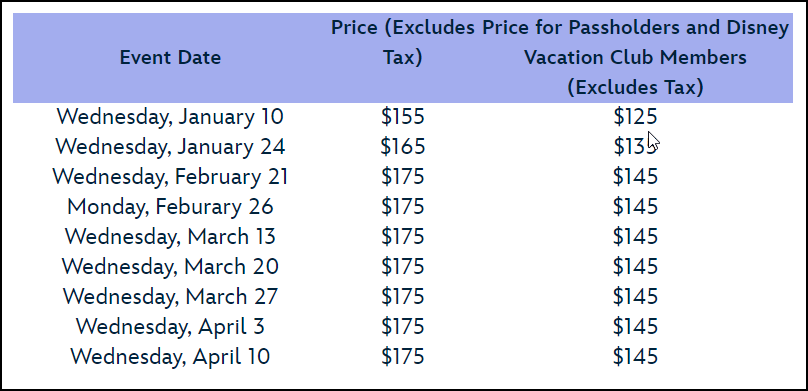Click the $155 price for January 10
Image resolution: width=808 pixels, height=391 pixels.
point(402,116)
